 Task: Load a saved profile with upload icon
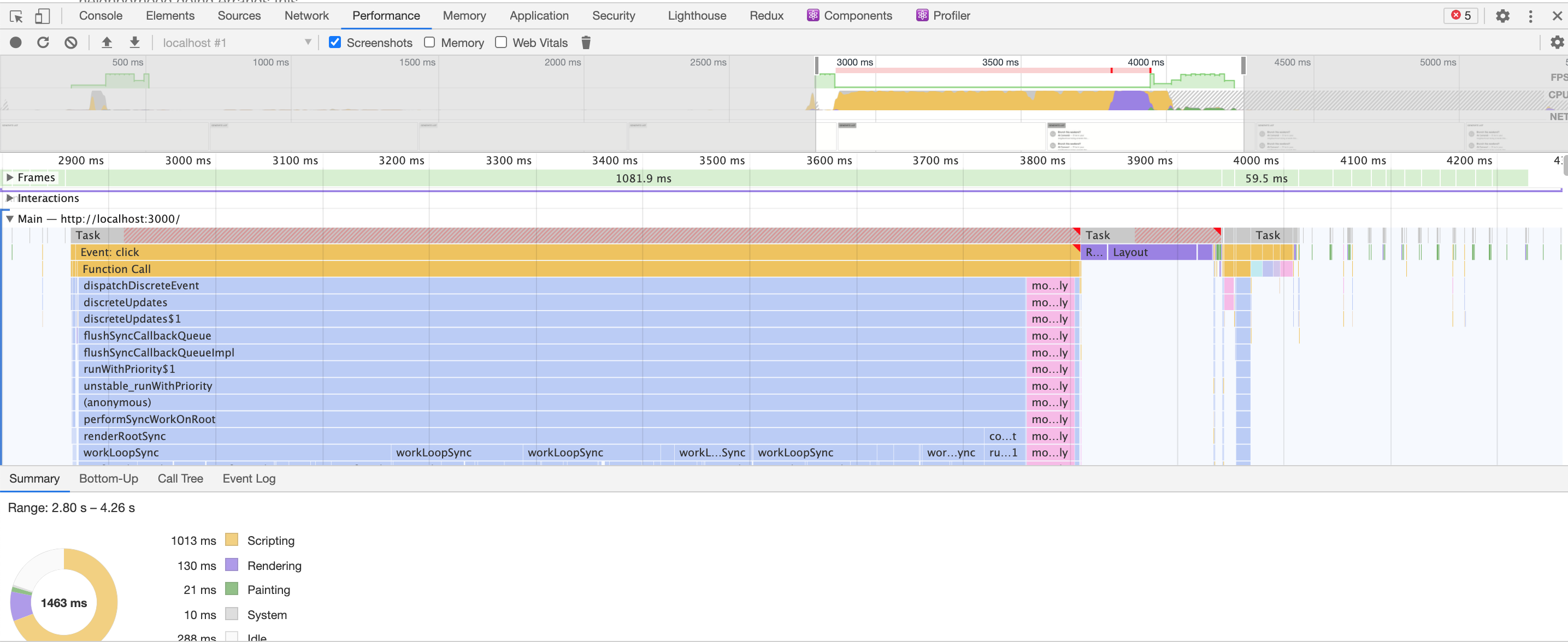[107, 43]
